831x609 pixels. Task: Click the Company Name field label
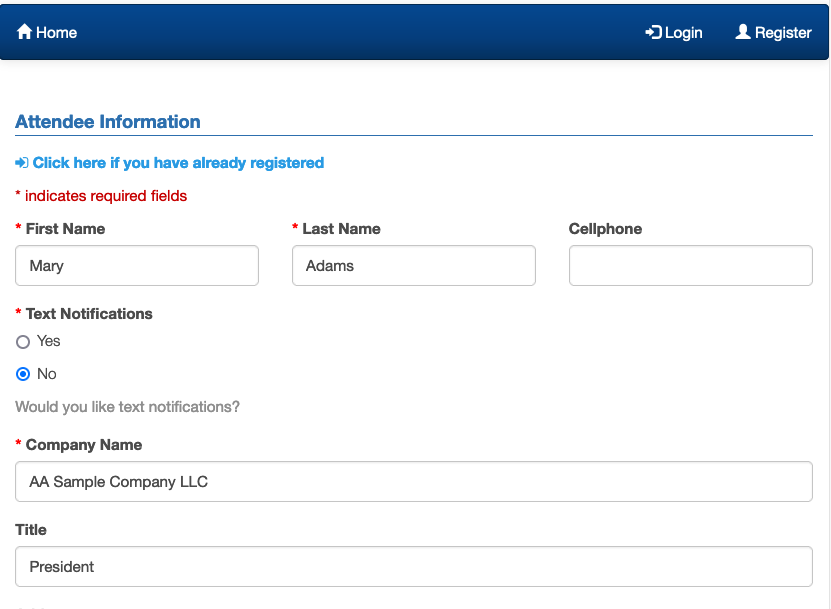pos(84,444)
